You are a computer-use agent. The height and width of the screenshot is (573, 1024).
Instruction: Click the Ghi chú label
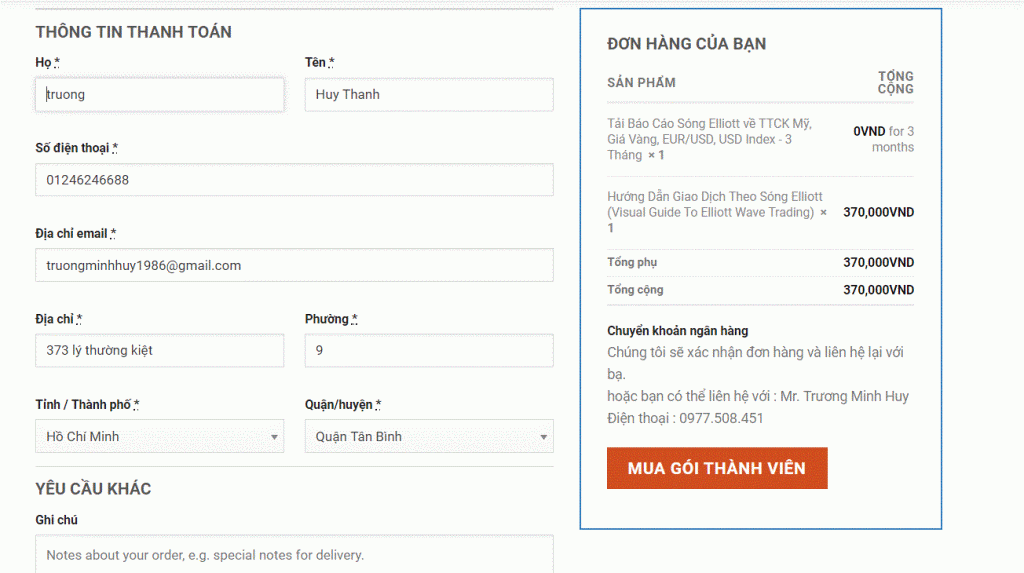coord(56,520)
